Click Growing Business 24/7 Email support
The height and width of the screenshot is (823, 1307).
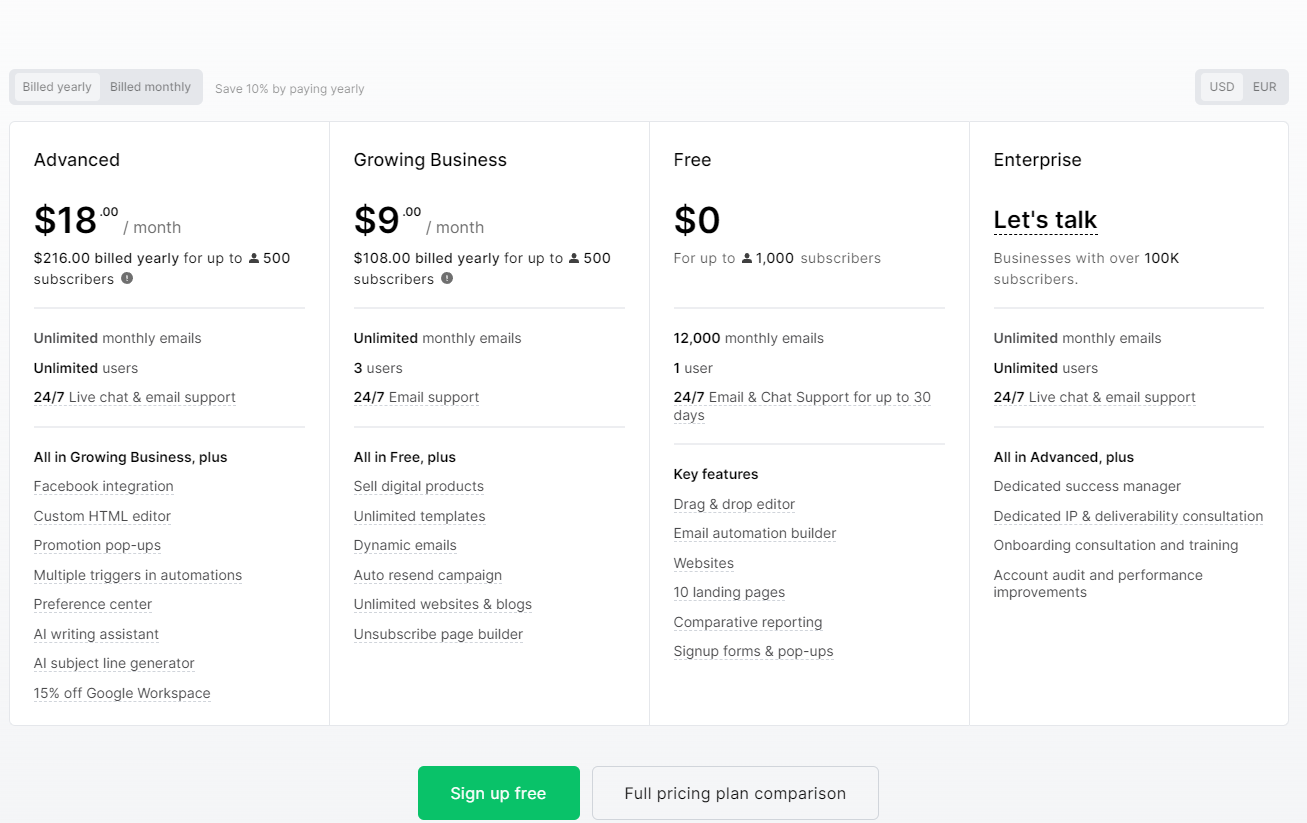pos(416,398)
